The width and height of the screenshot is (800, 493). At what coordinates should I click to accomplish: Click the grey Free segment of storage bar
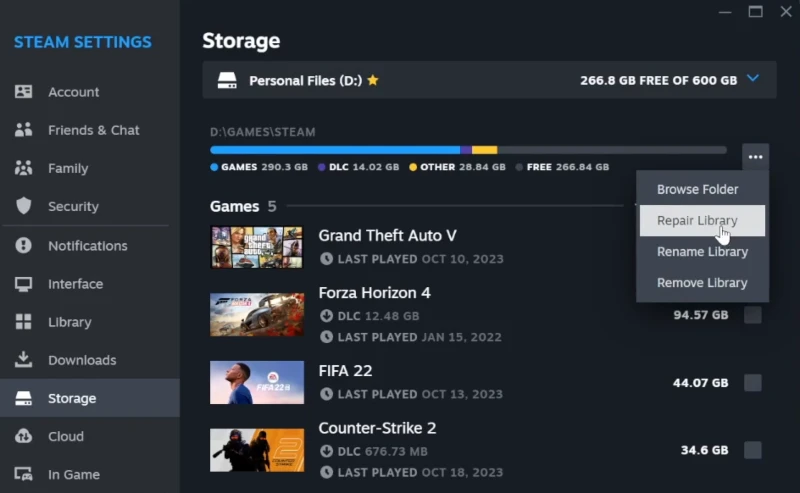tap(612, 150)
